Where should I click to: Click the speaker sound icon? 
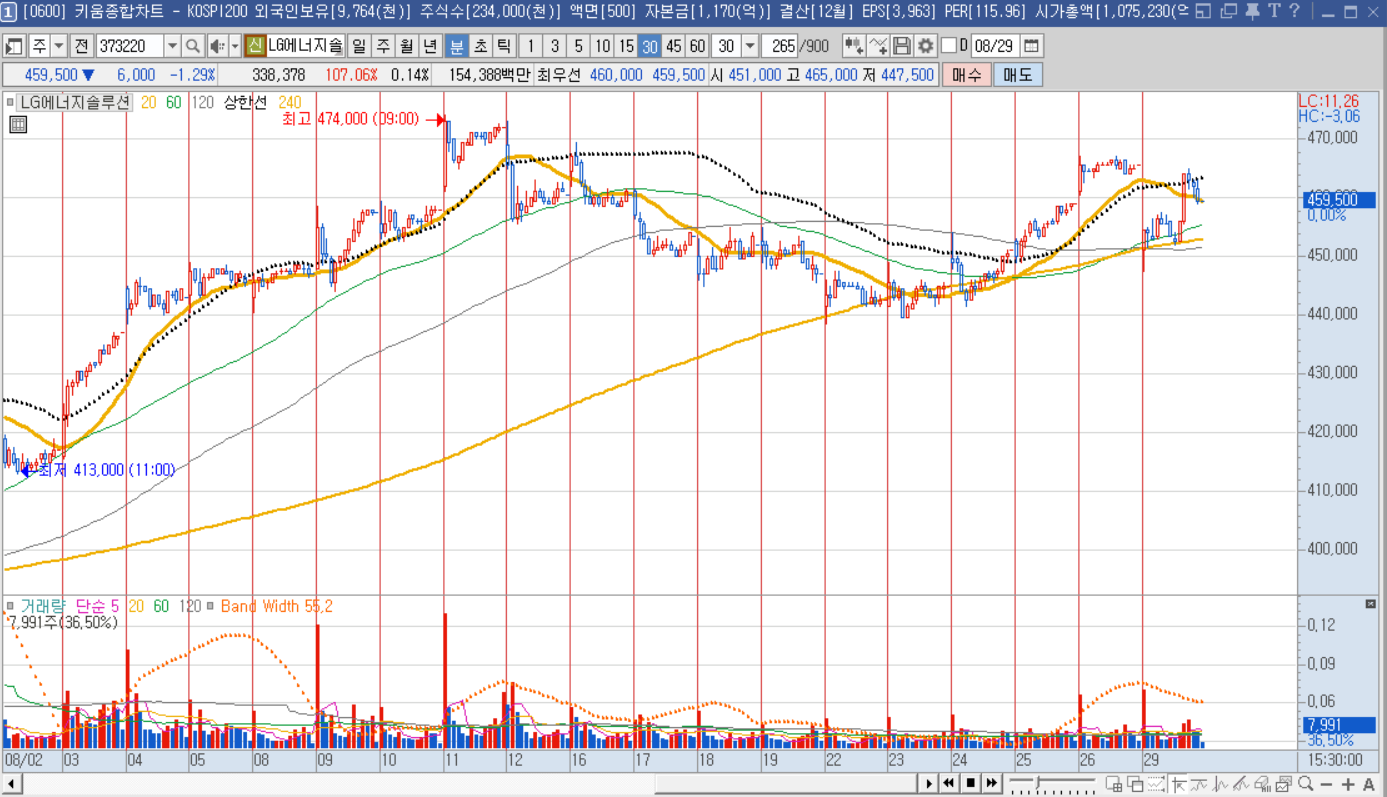click(217, 46)
